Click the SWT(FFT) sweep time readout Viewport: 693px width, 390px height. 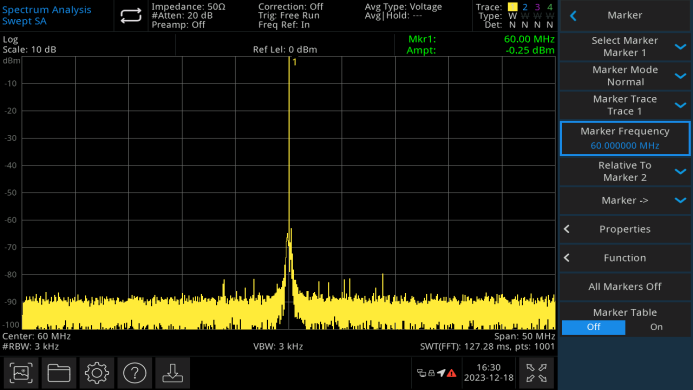point(487,346)
